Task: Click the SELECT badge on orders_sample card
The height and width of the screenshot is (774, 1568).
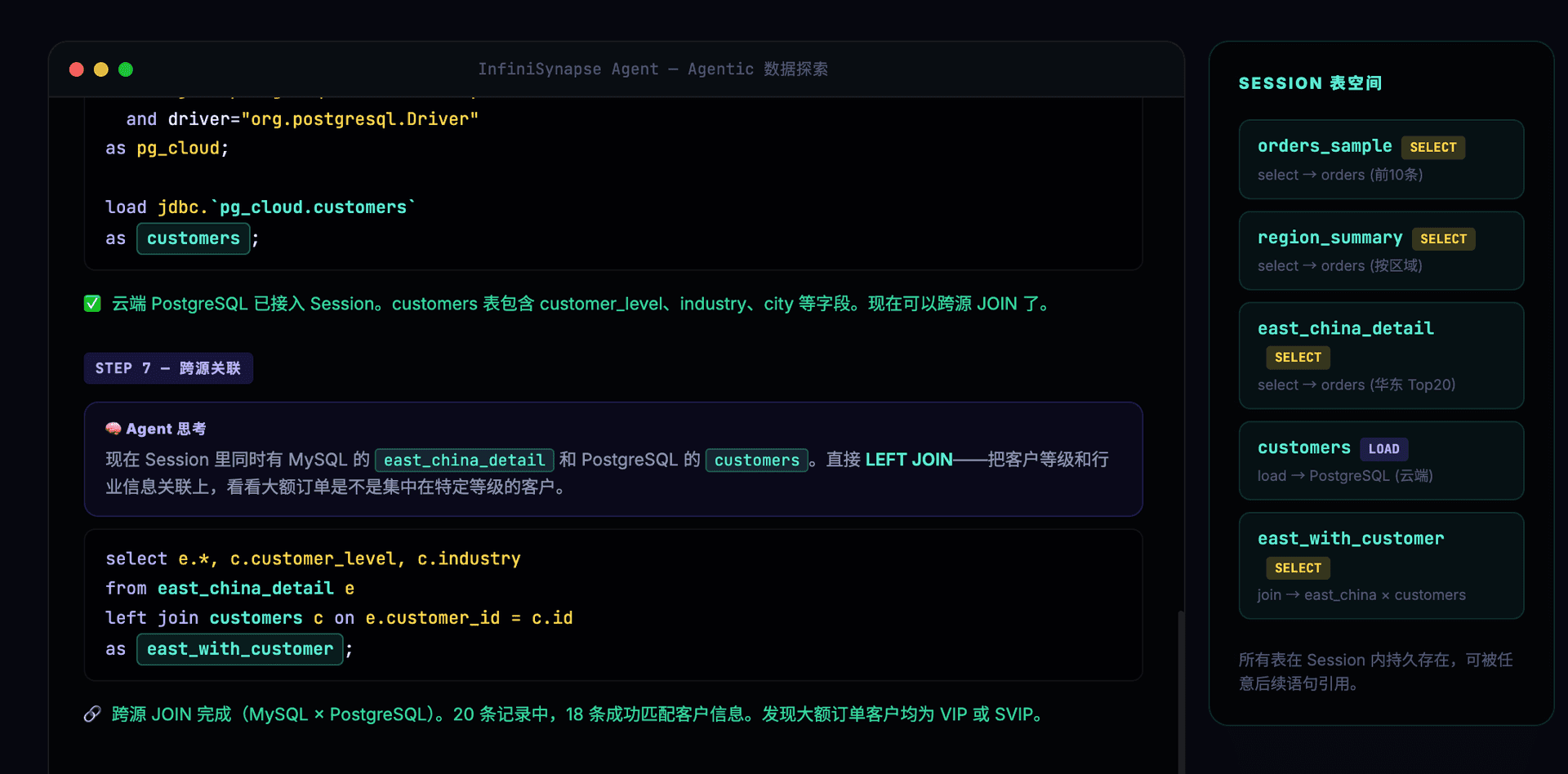Action: [1434, 147]
